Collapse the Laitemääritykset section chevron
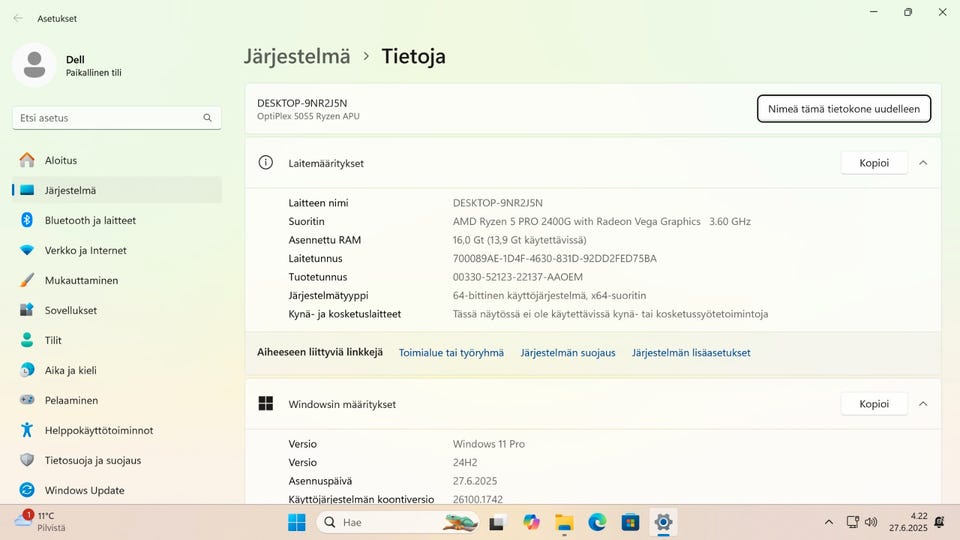 (x=923, y=163)
